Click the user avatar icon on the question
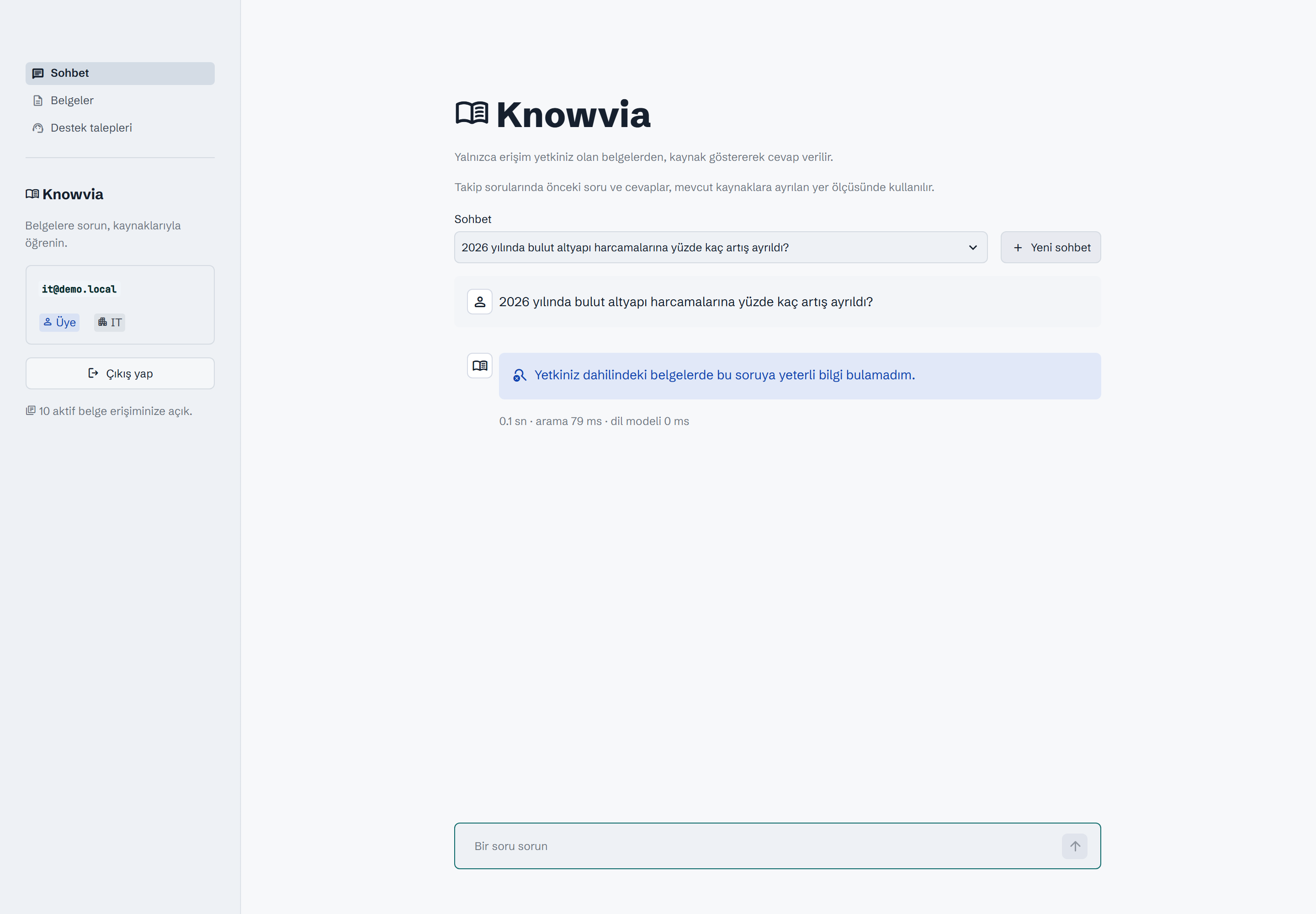Viewport: 1316px width, 914px height. (x=480, y=302)
